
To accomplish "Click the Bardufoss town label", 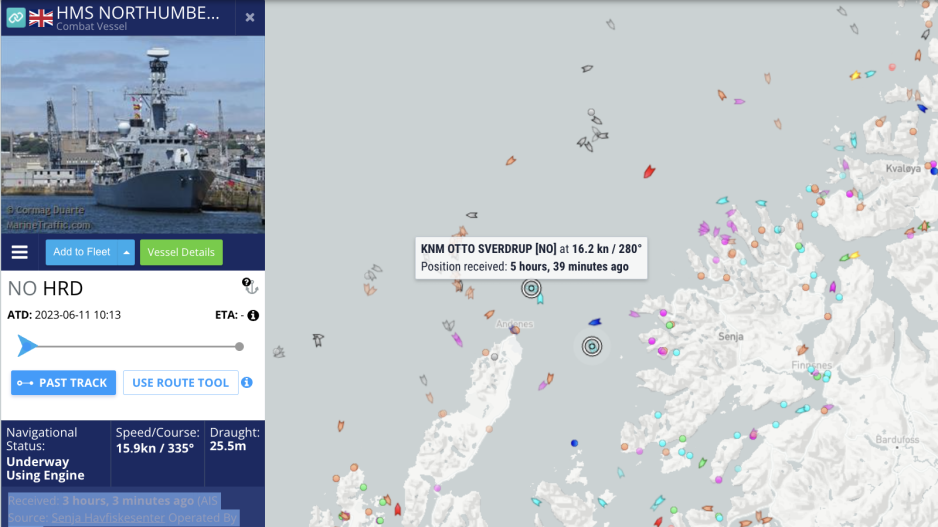I will coord(897,440).
